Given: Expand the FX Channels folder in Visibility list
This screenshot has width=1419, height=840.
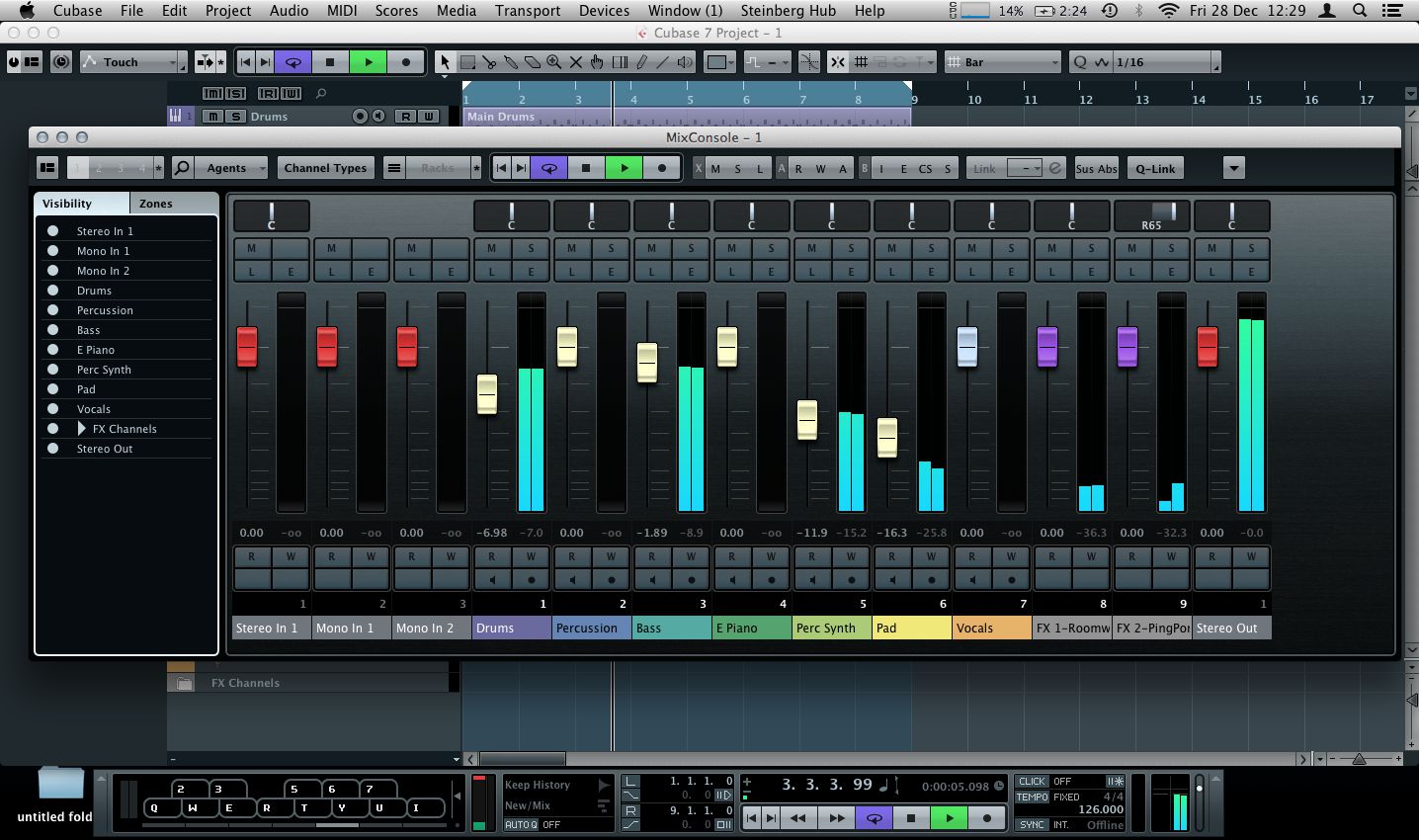Looking at the screenshot, I should (x=82, y=429).
